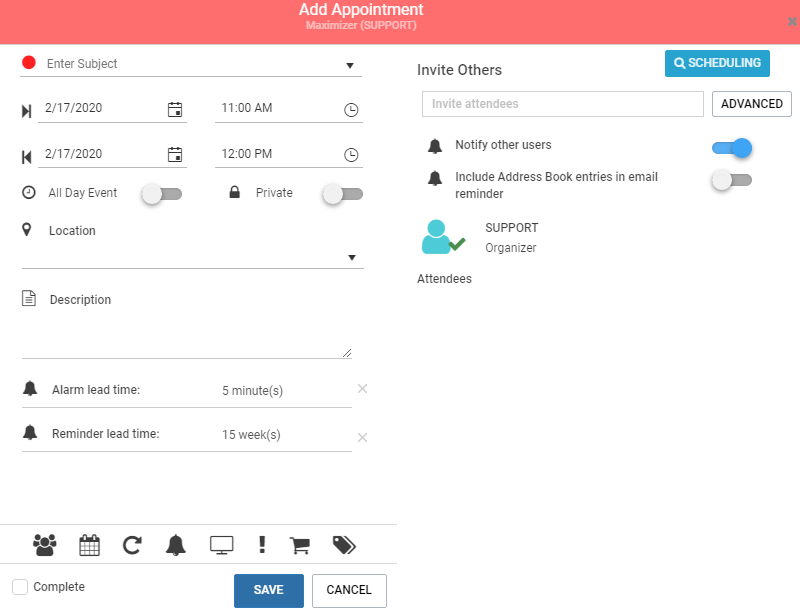Click the Reminder lead time bell icon
The height and width of the screenshot is (613, 800).
click(x=30, y=432)
